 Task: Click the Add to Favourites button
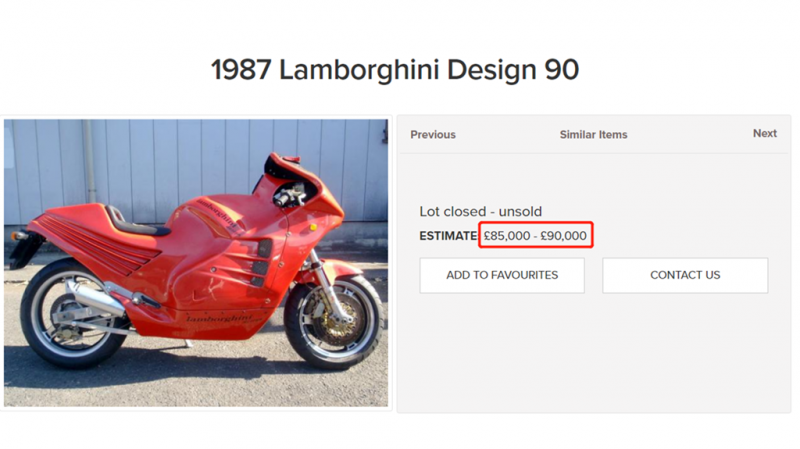point(502,275)
